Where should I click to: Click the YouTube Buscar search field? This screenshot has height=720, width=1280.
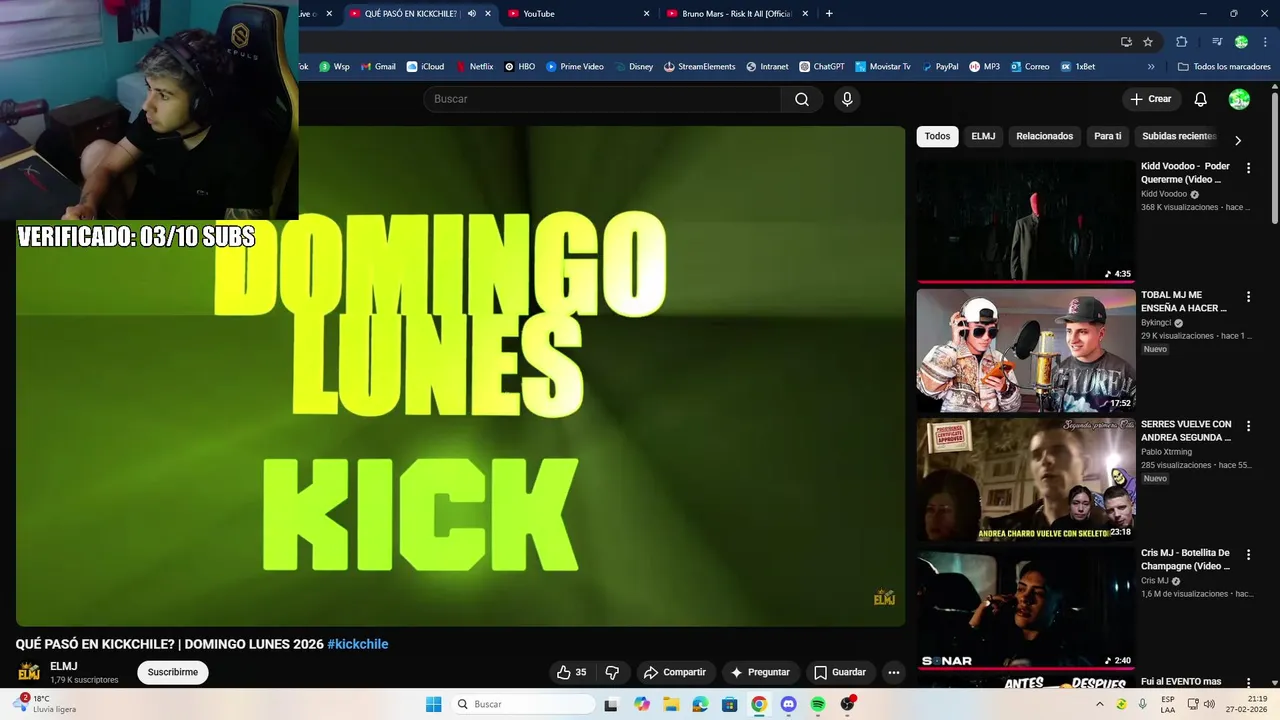click(x=602, y=99)
